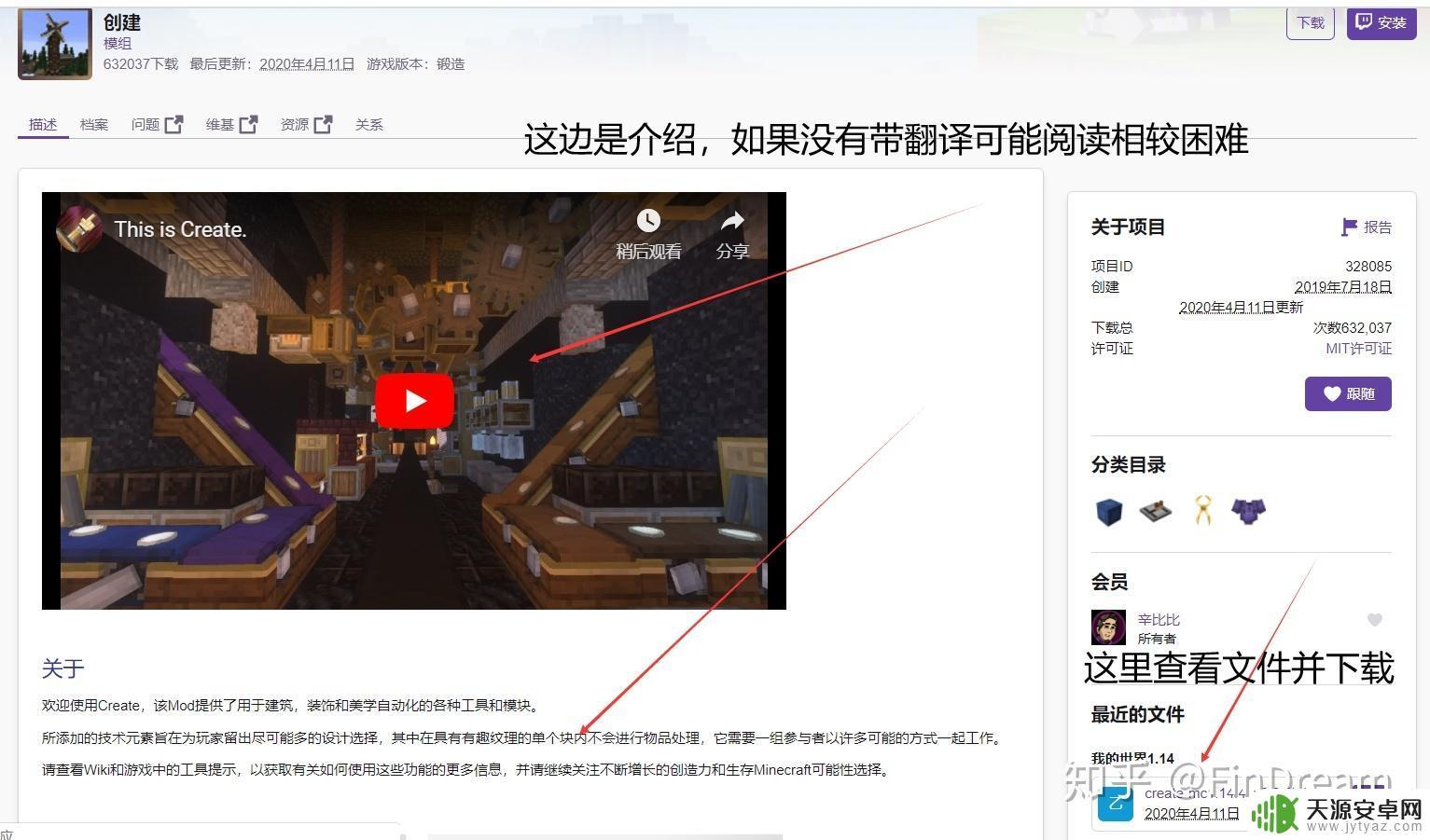
Task: Click the 我的世界1.14 version heading
Action: coord(1132,758)
